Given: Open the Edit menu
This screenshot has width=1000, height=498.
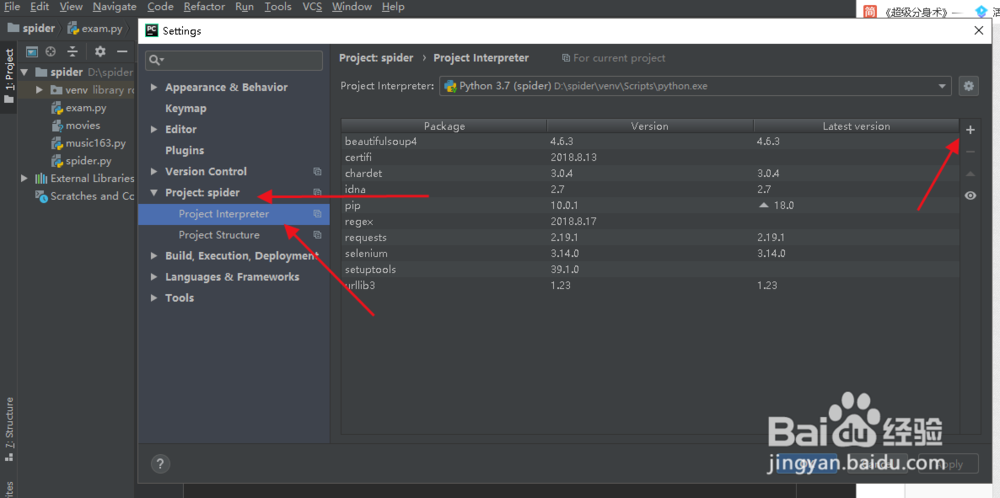Looking at the screenshot, I should tap(40, 7).
